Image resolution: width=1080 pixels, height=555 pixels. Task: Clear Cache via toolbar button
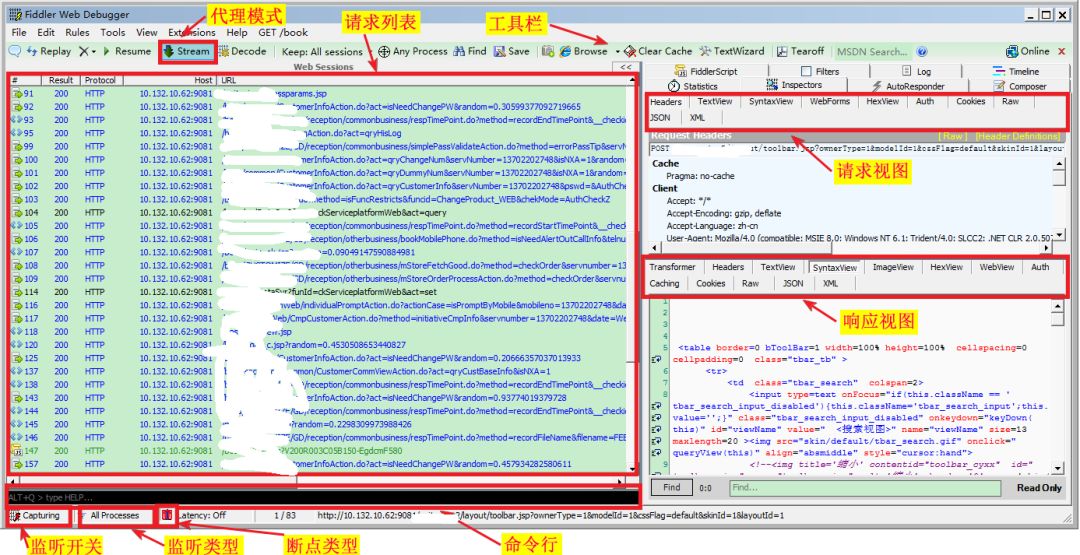[658, 52]
